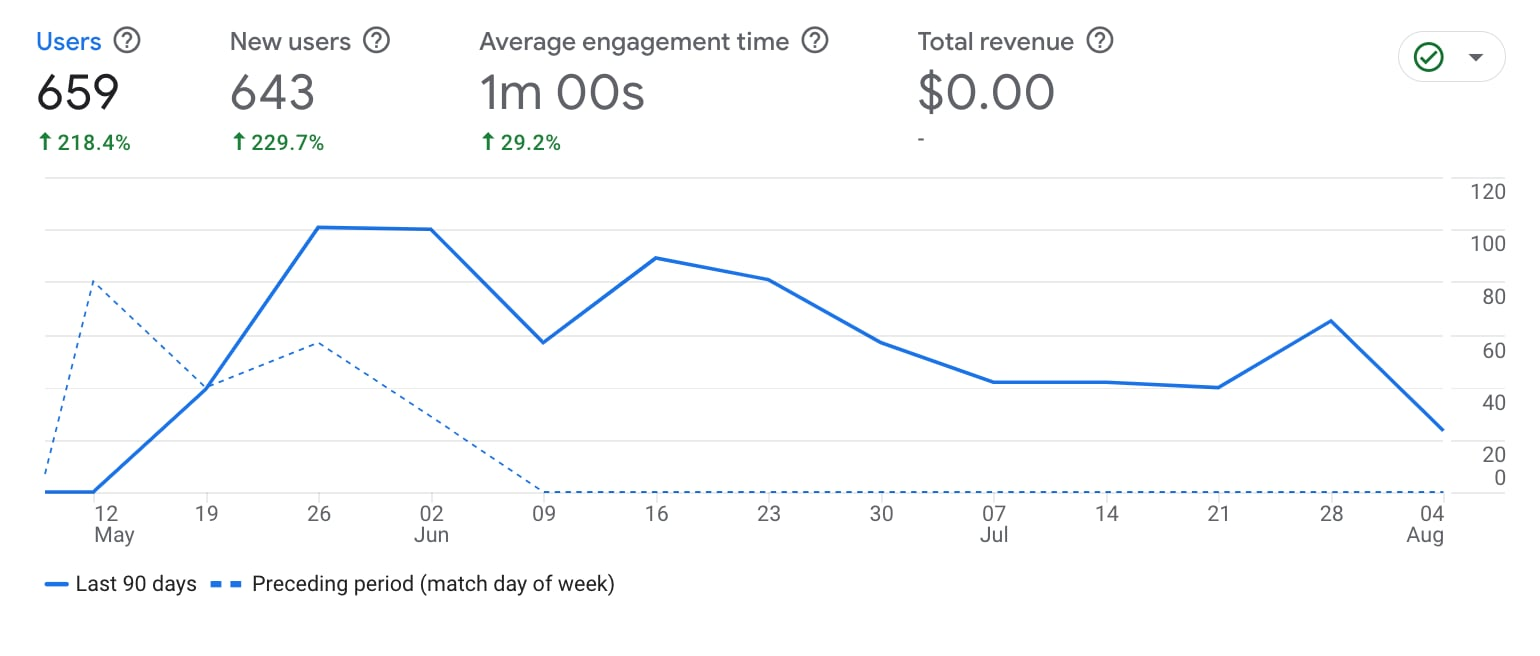Click the solid line peak at 26 May
Image resolution: width=1540 pixels, height=656 pixels.
point(318,228)
